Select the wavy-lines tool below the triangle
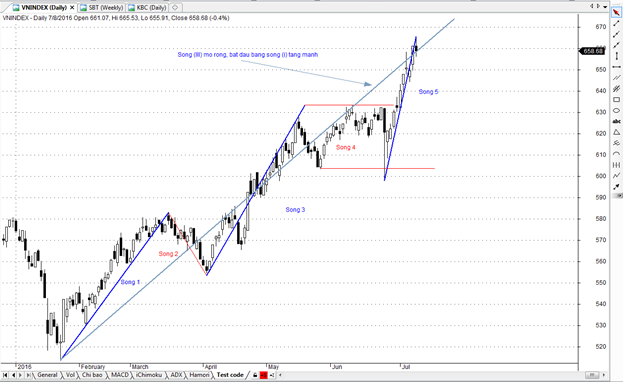This screenshot has width=623, height=384. coord(616,143)
